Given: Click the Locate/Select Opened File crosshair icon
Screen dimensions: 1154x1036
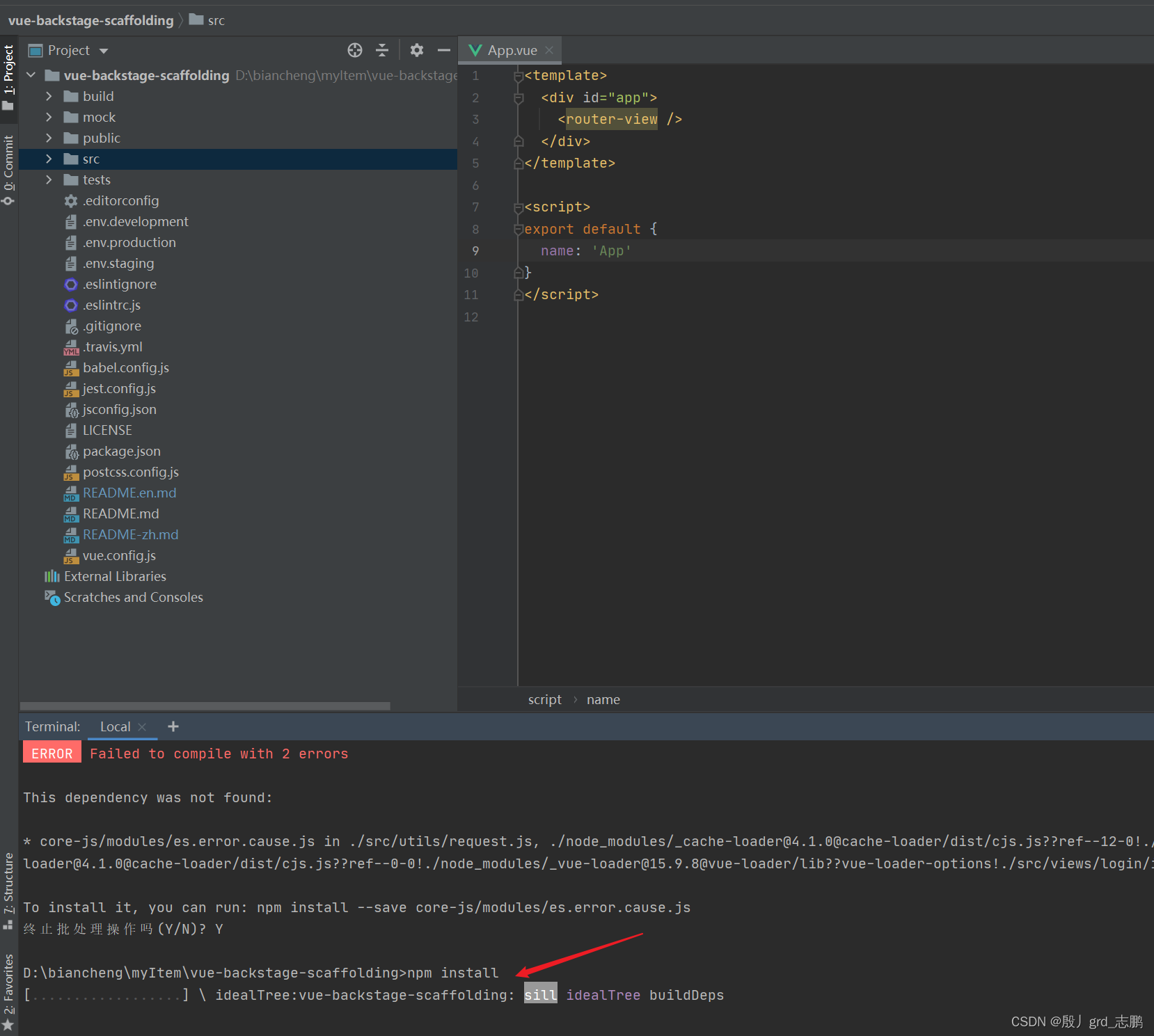Looking at the screenshot, I should pyautogui.click(x=355, y=50).
